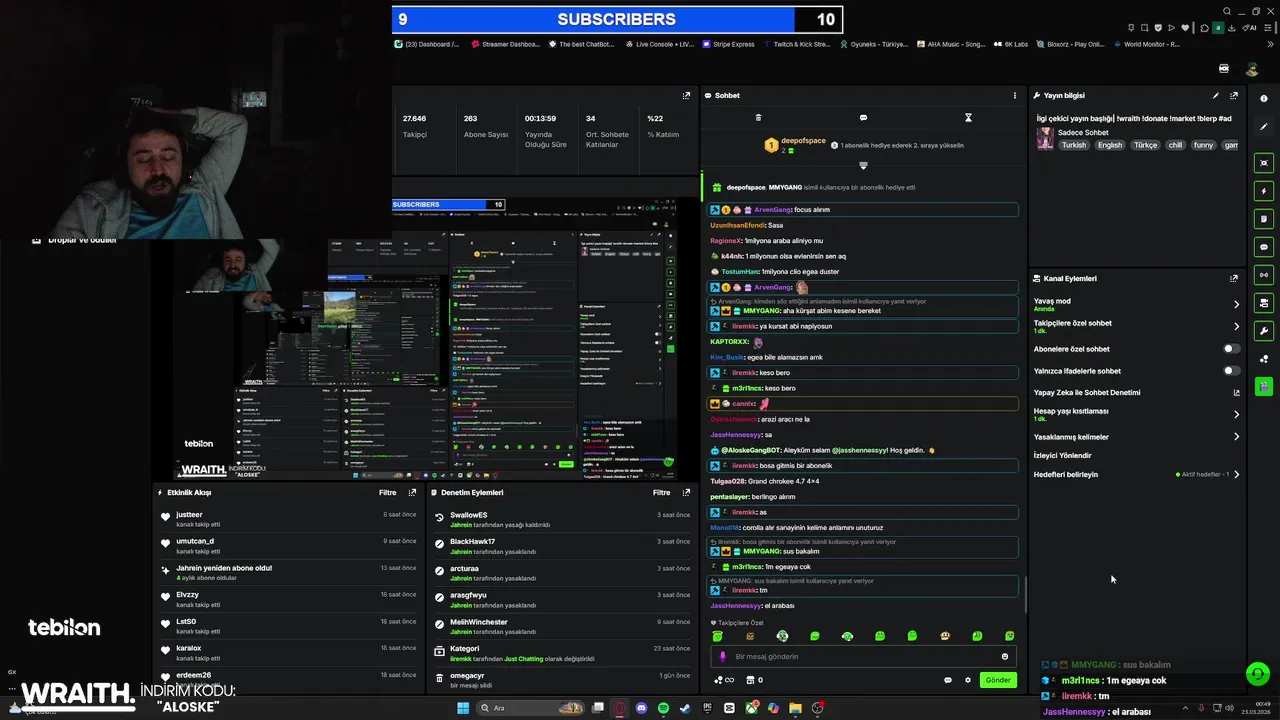The width and height of the screenshot is (1280, 720).
Task: Click the focus-frame sidebar button
Action: click(1264, 163)
